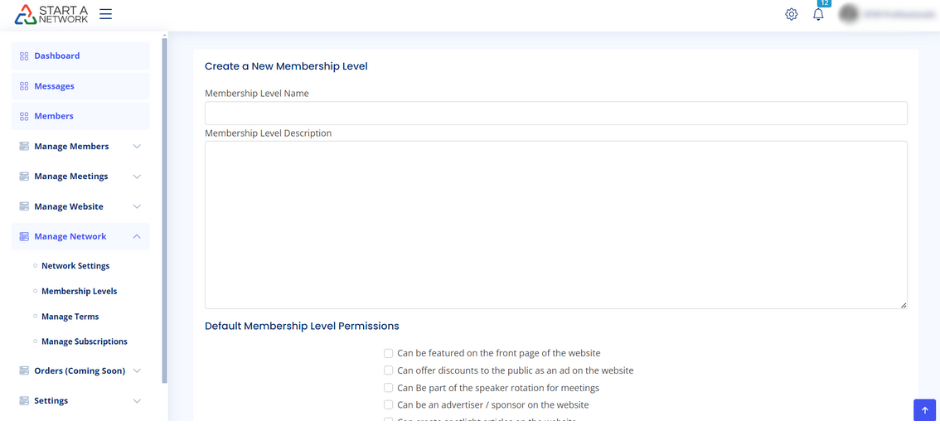Click the Start A Network logo
940x424 pixels.
(x=52, y=14)
